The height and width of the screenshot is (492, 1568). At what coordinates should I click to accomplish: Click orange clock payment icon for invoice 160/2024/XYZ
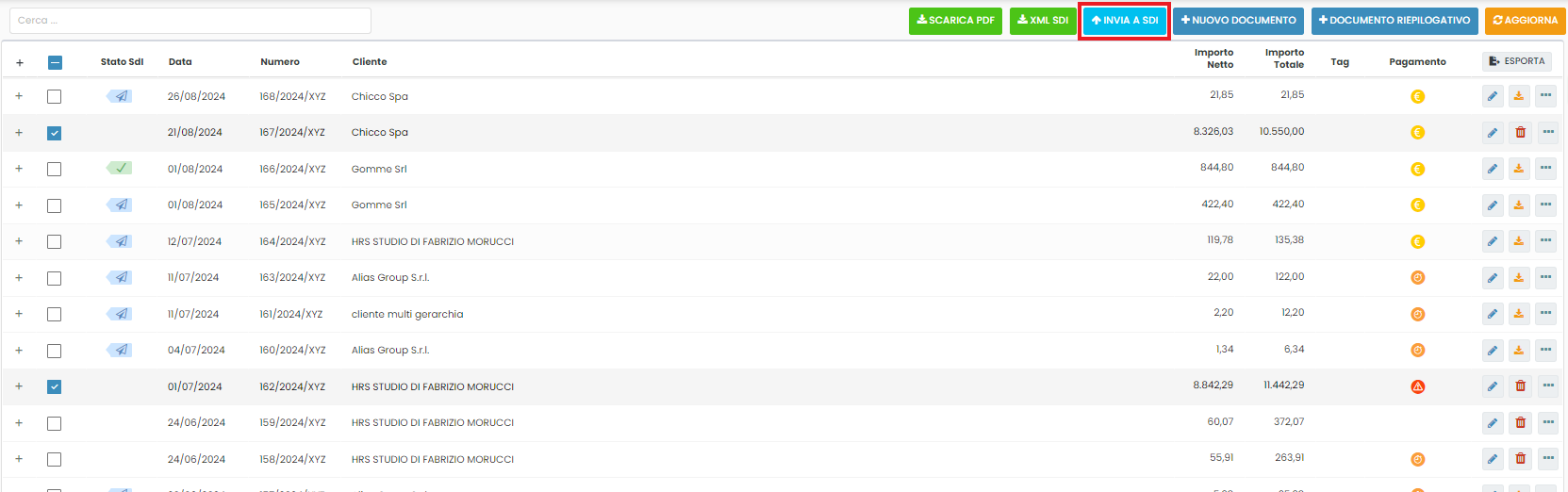point(1417,350)
